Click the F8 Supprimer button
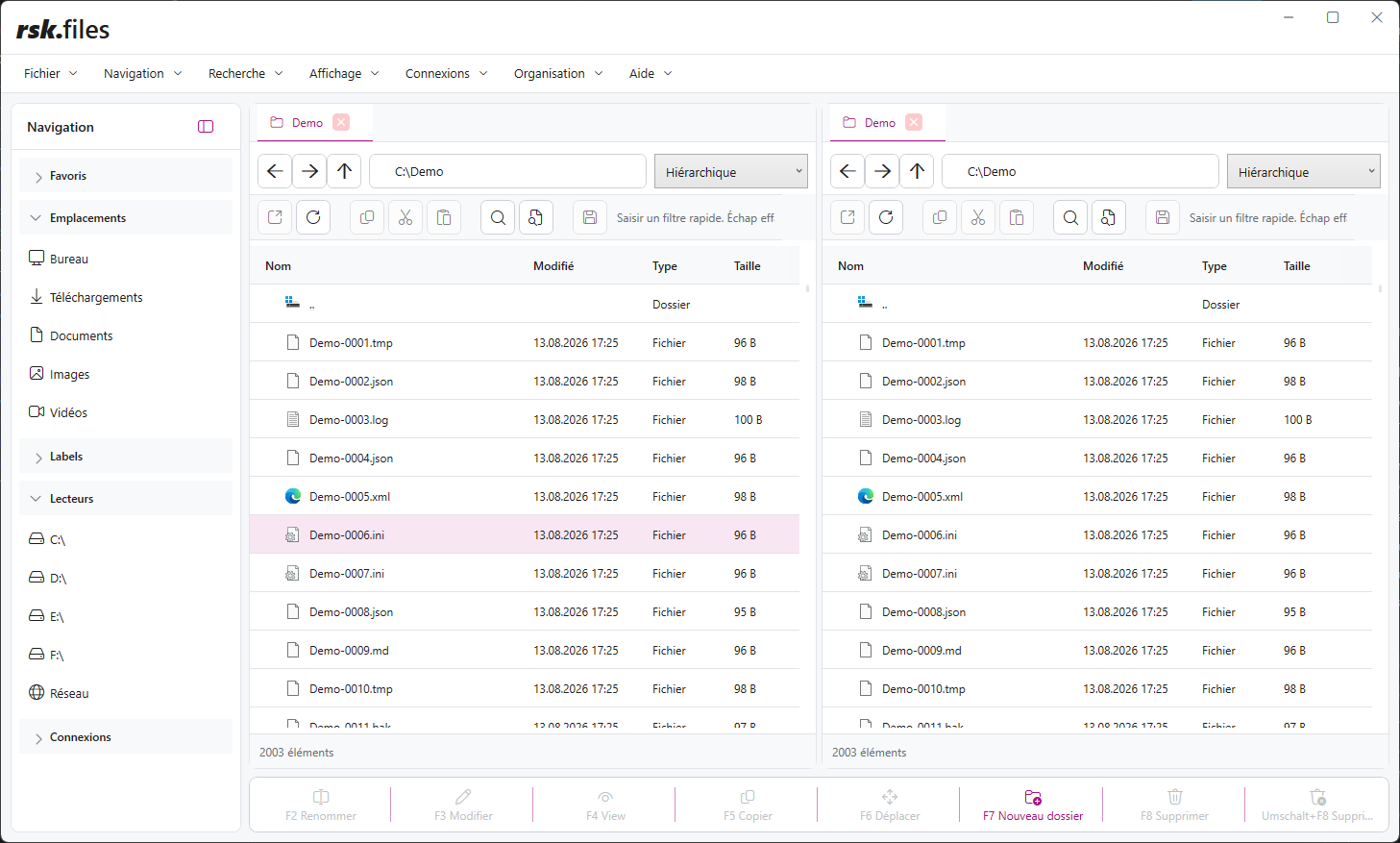1400x843 pixels. (x=1174, y=806)
